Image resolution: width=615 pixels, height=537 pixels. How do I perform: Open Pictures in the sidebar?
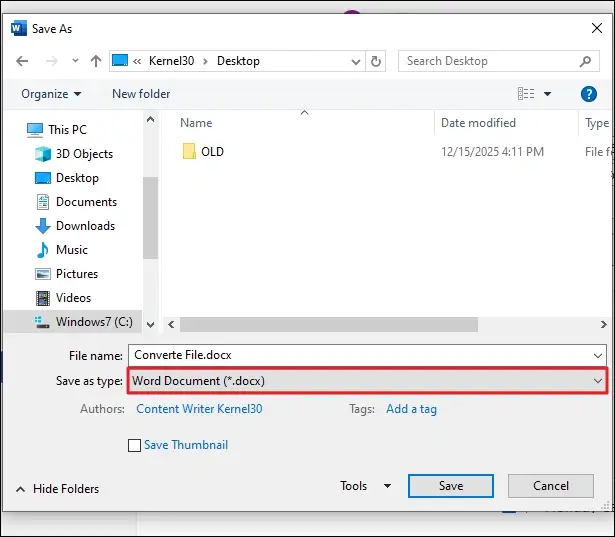click(x=67, y=274)
